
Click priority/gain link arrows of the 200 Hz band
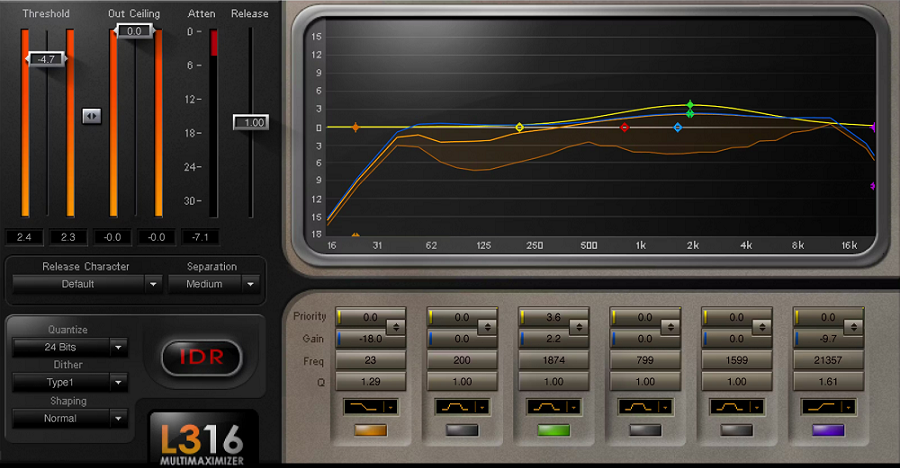coord(487,327)
